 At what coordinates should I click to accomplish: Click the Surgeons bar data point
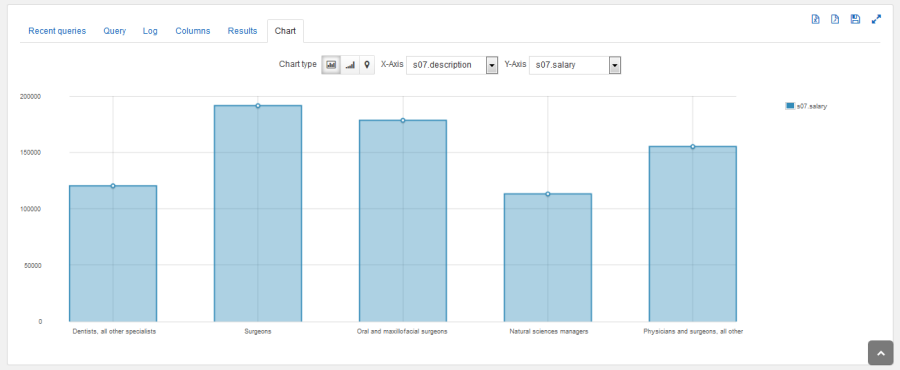(x=258, y=106)
